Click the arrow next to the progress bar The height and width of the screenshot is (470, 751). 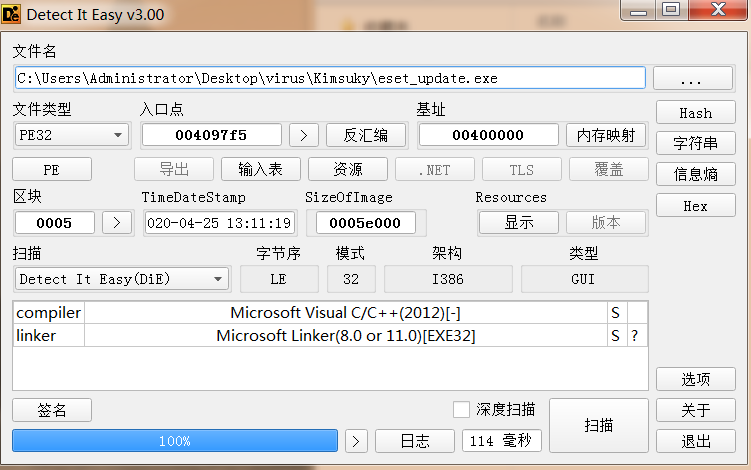355,441
